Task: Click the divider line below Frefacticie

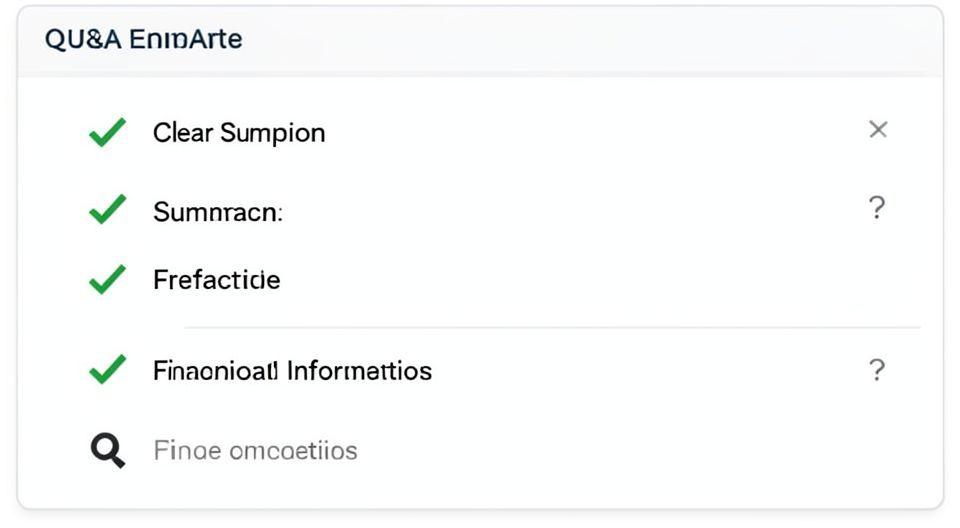Action: pos(550,327)
